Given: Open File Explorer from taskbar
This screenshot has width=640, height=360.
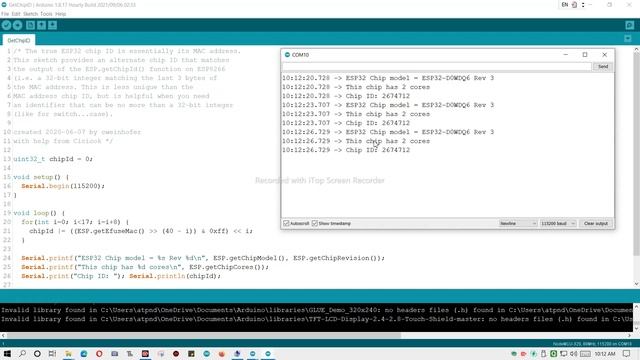Looking at the screenshot, I should coord(68,353).
